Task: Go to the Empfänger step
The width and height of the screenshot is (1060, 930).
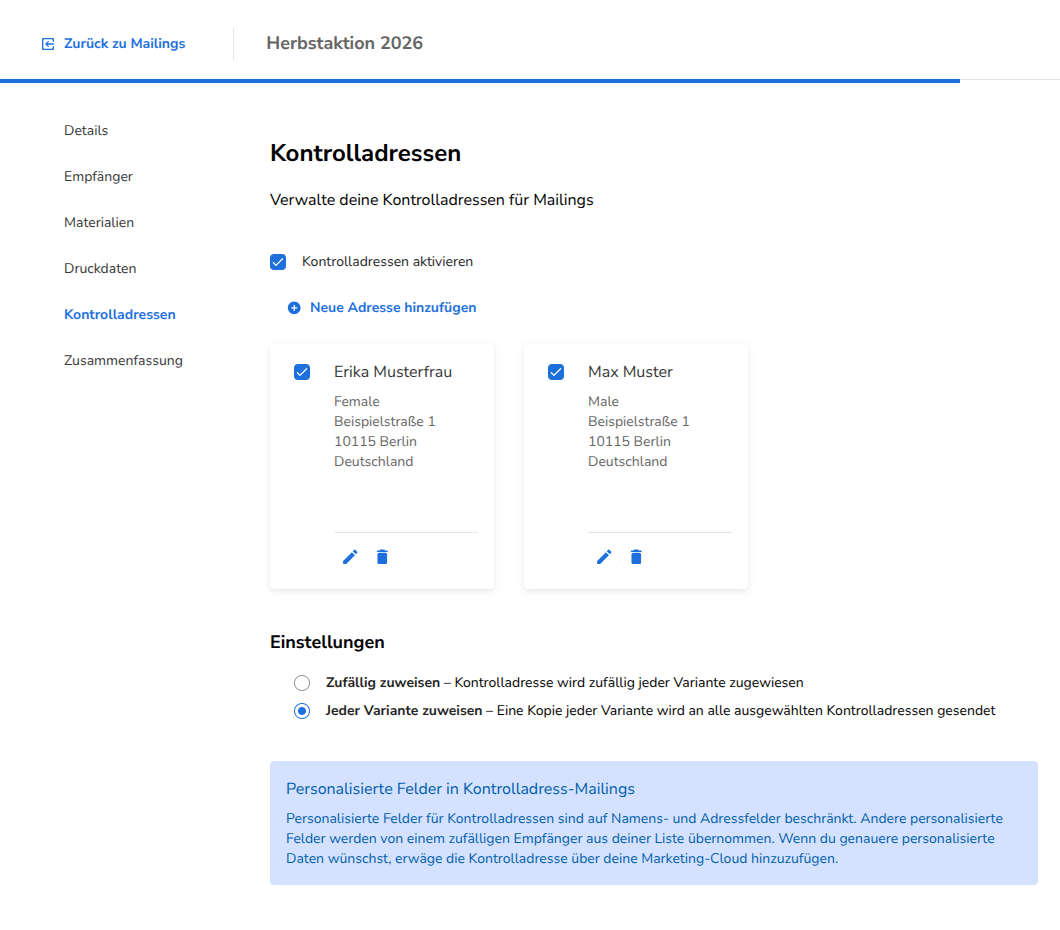Action: [98, 176]
